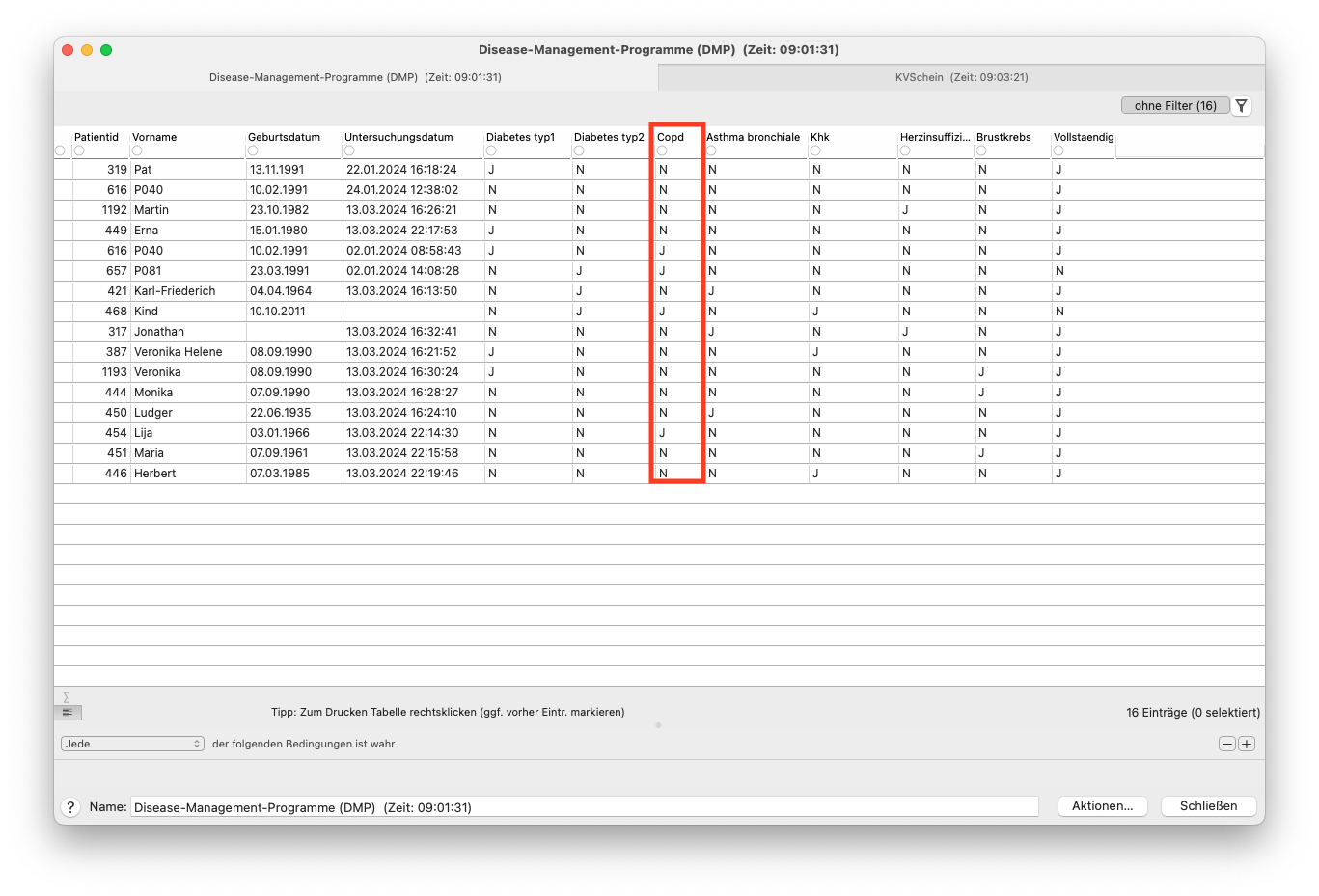Select the row for patient Erna

tap(659, 231)
